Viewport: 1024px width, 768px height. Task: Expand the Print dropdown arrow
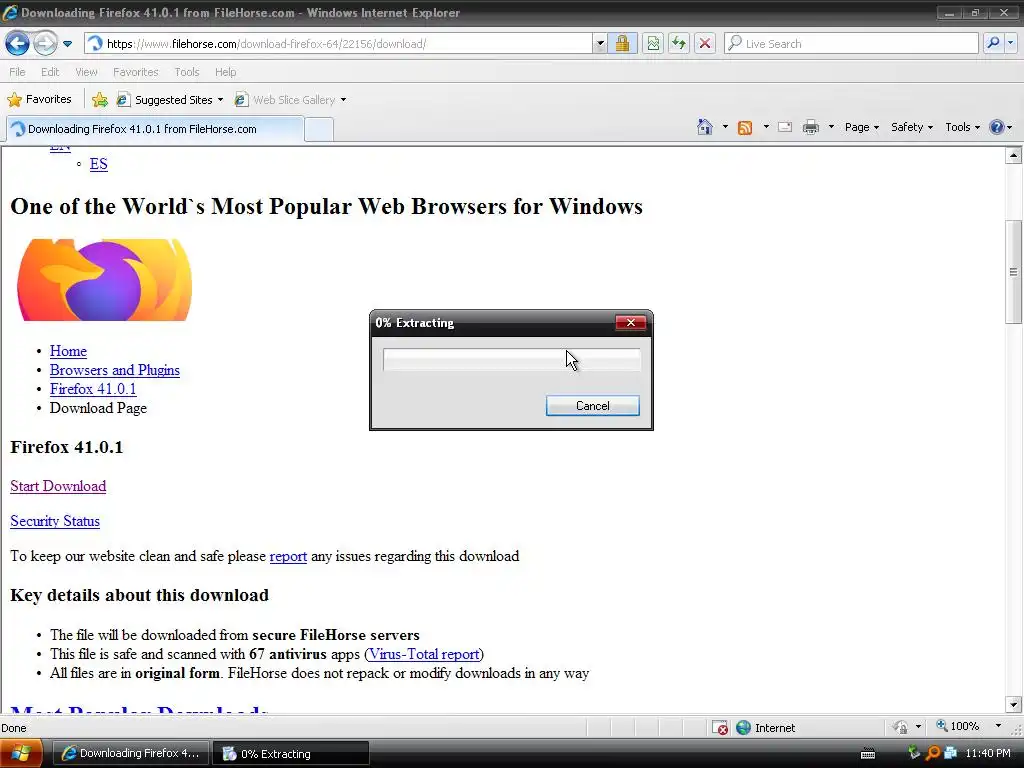click(x=831, y=127)
